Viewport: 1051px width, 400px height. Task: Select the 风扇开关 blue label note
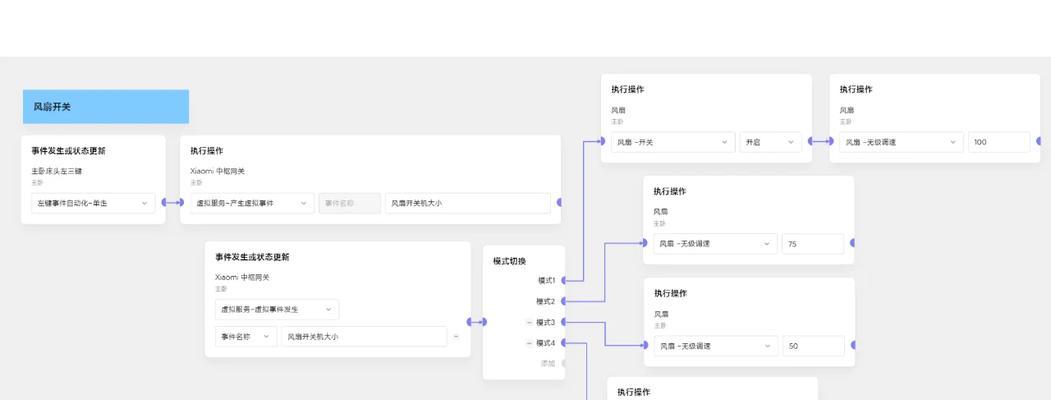[x=106, y=107]
